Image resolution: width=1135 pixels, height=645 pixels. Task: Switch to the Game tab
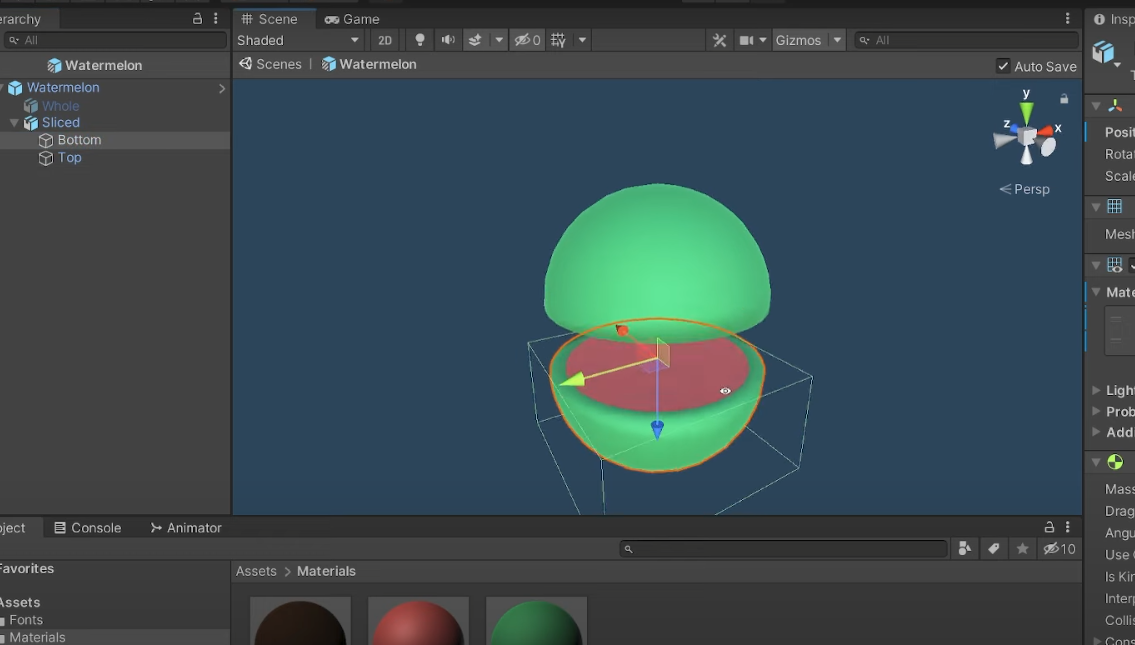click(x=353, y=19)
